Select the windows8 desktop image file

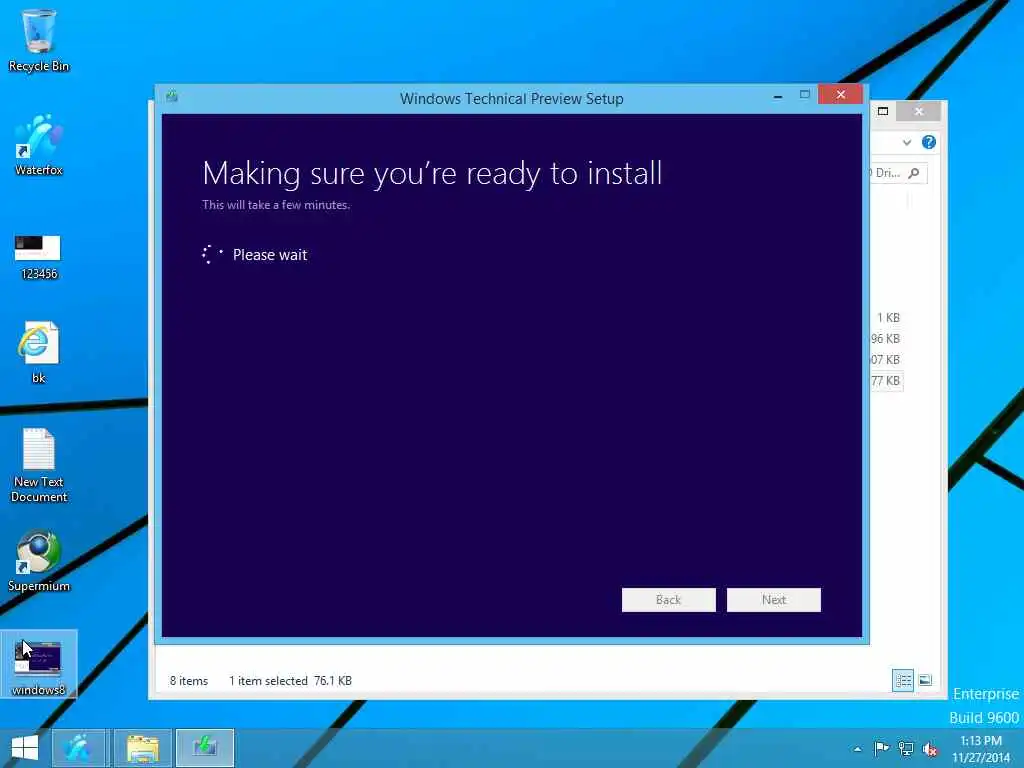click(x=39, y=665)
